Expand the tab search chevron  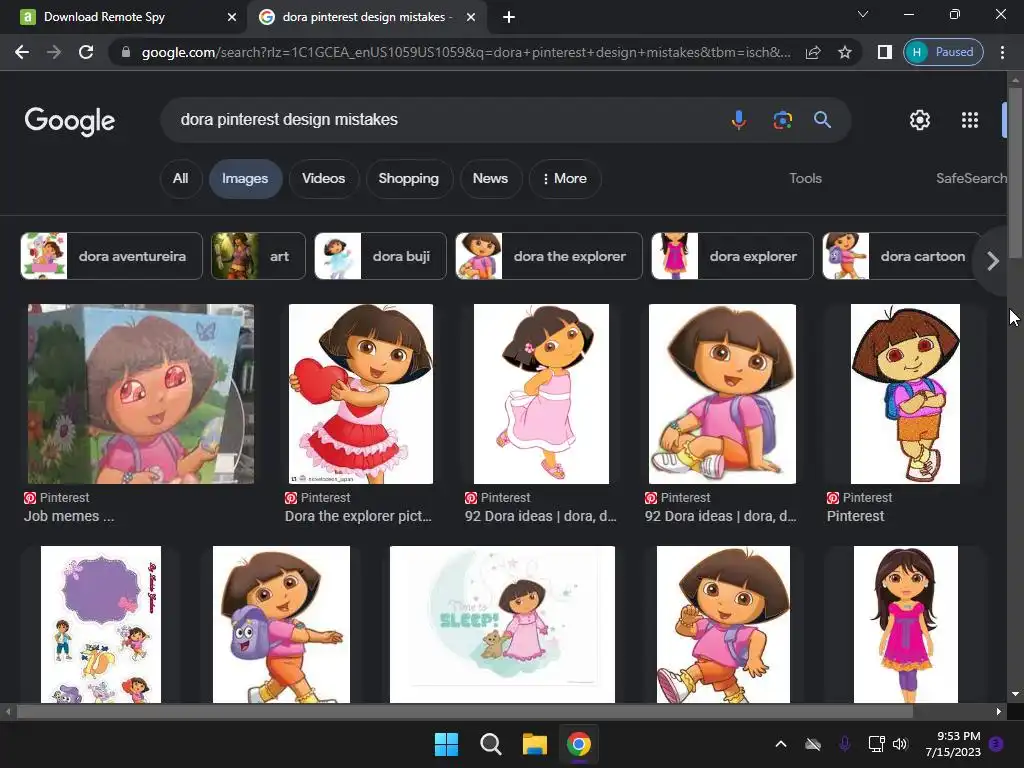[863, 14]
